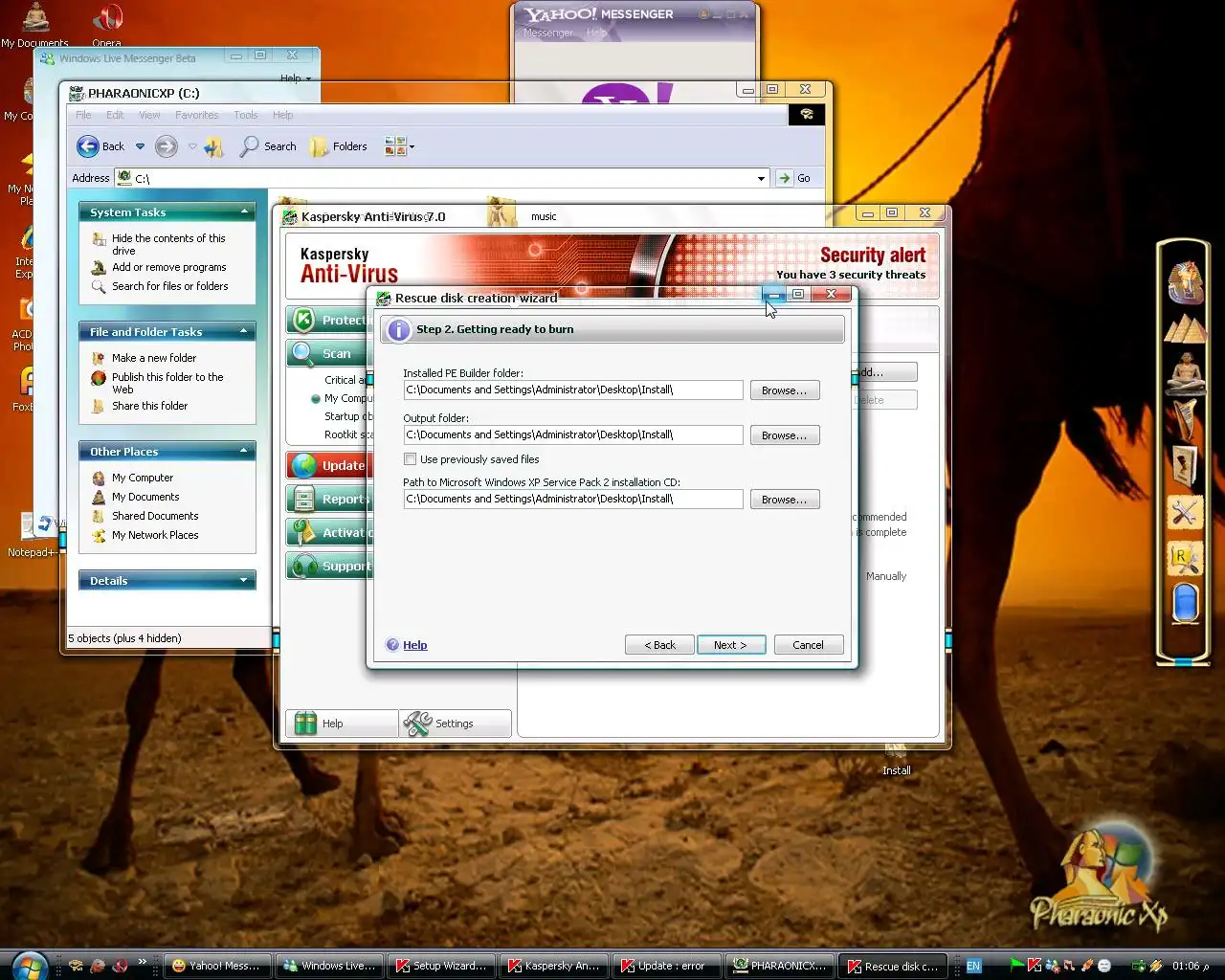Click Next in rescue disk wizard
Viewport: 1225px width, 980px height.
tap(731, 645)
